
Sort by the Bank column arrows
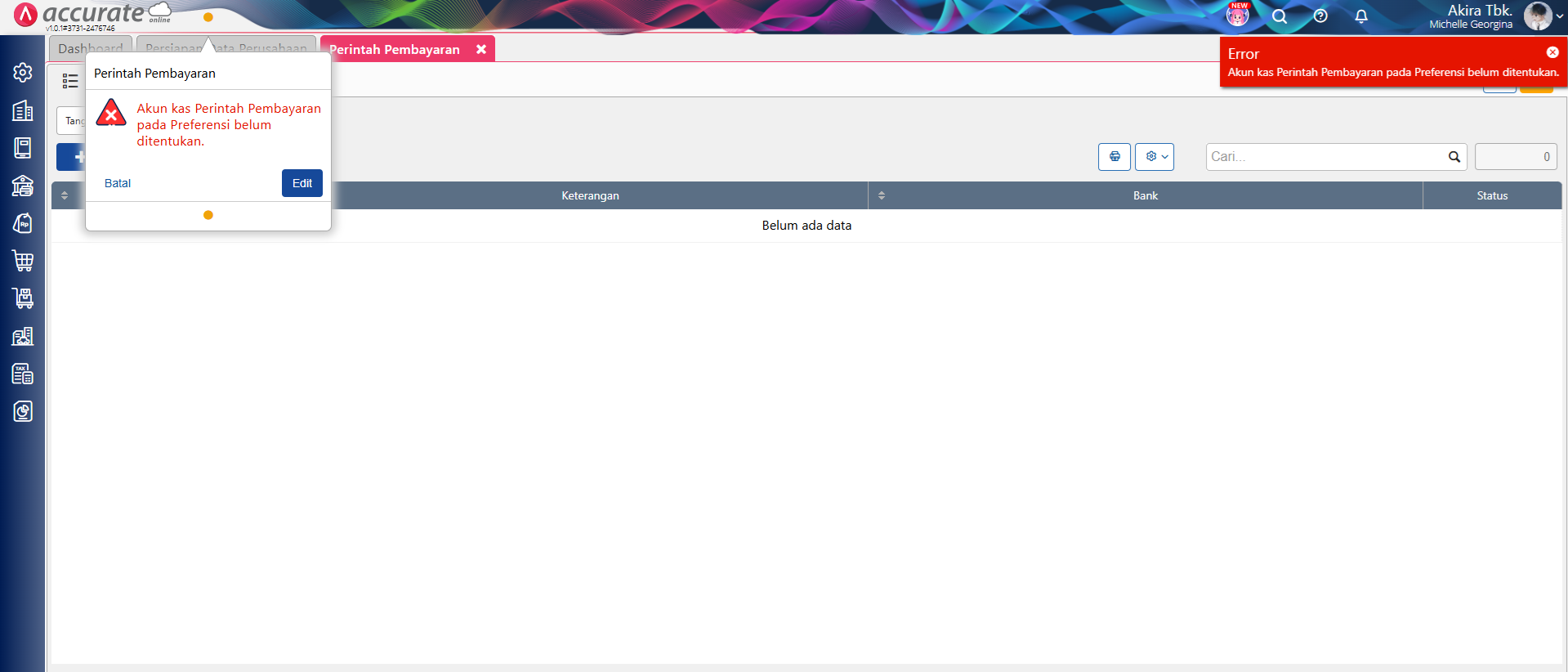[x=882, y=196]
